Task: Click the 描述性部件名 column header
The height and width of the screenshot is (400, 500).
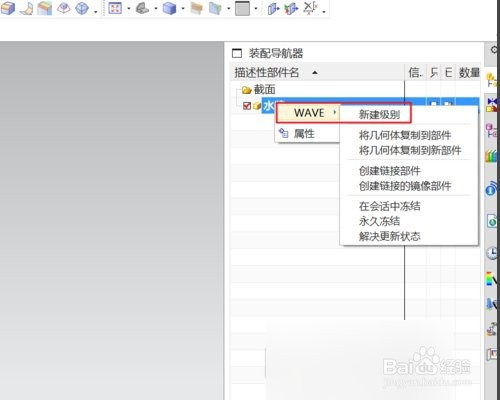Action: [318, 72]
